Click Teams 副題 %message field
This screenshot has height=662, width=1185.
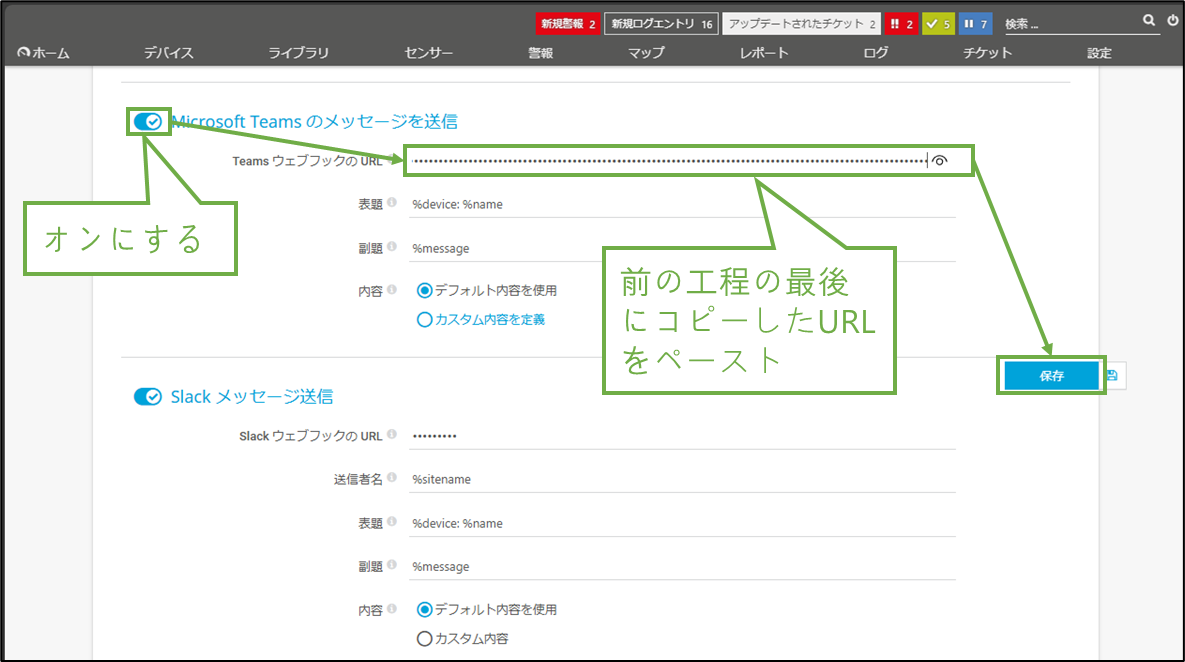[x=682, y=248]
